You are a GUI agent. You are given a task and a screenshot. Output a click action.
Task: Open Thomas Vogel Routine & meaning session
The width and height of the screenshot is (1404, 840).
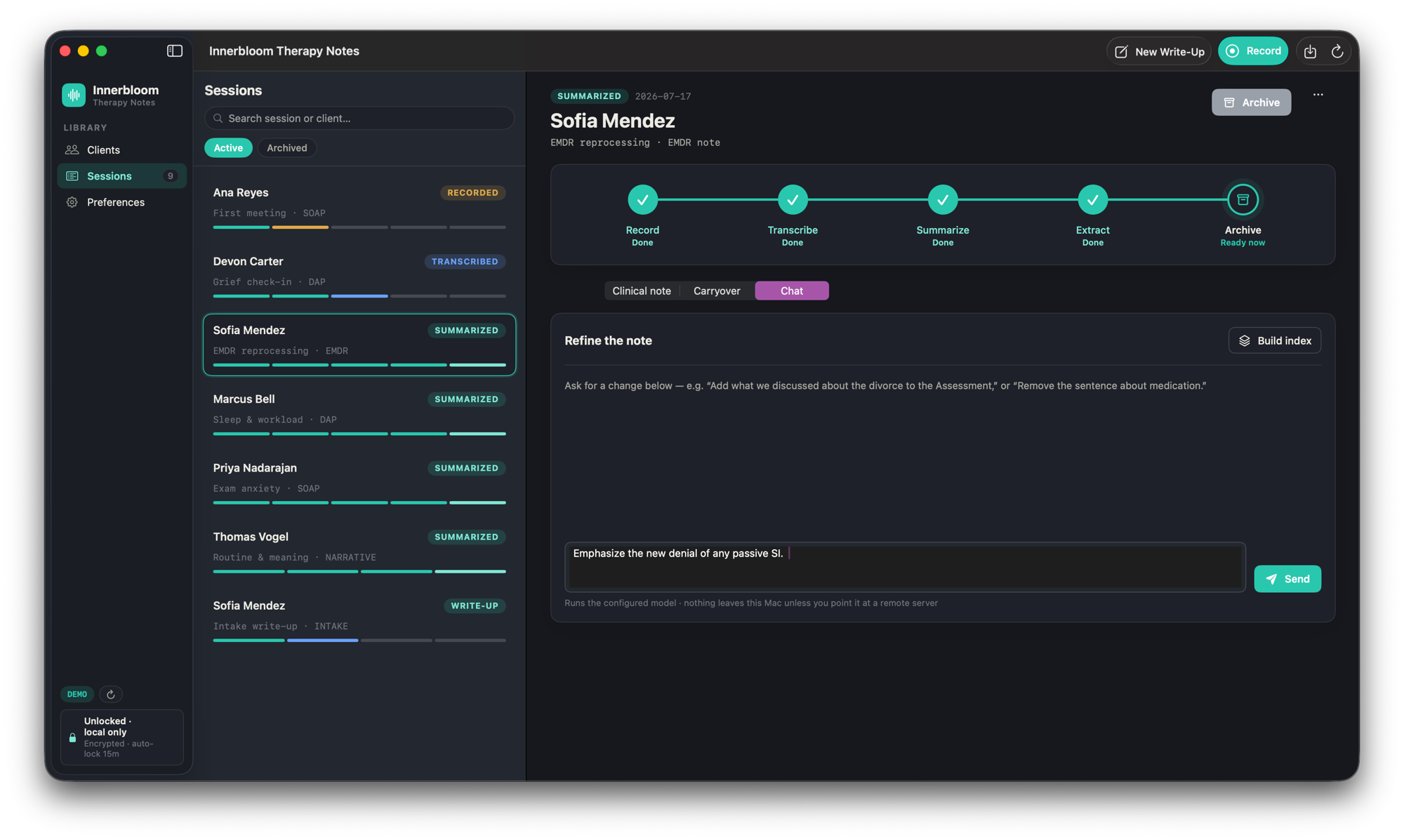pos(359,551)
